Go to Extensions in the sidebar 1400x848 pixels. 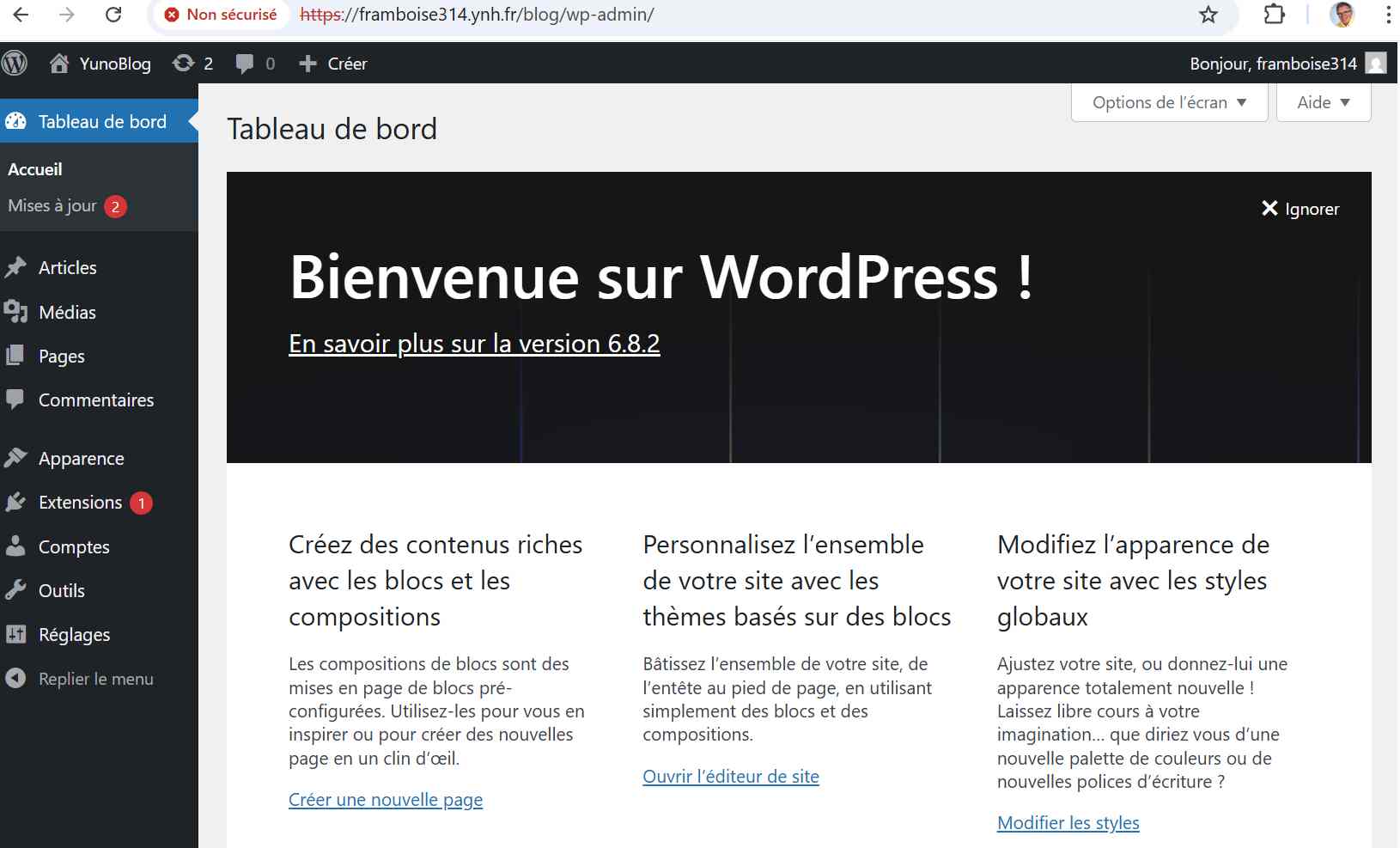pyautogui.click(x=80, y=503)
